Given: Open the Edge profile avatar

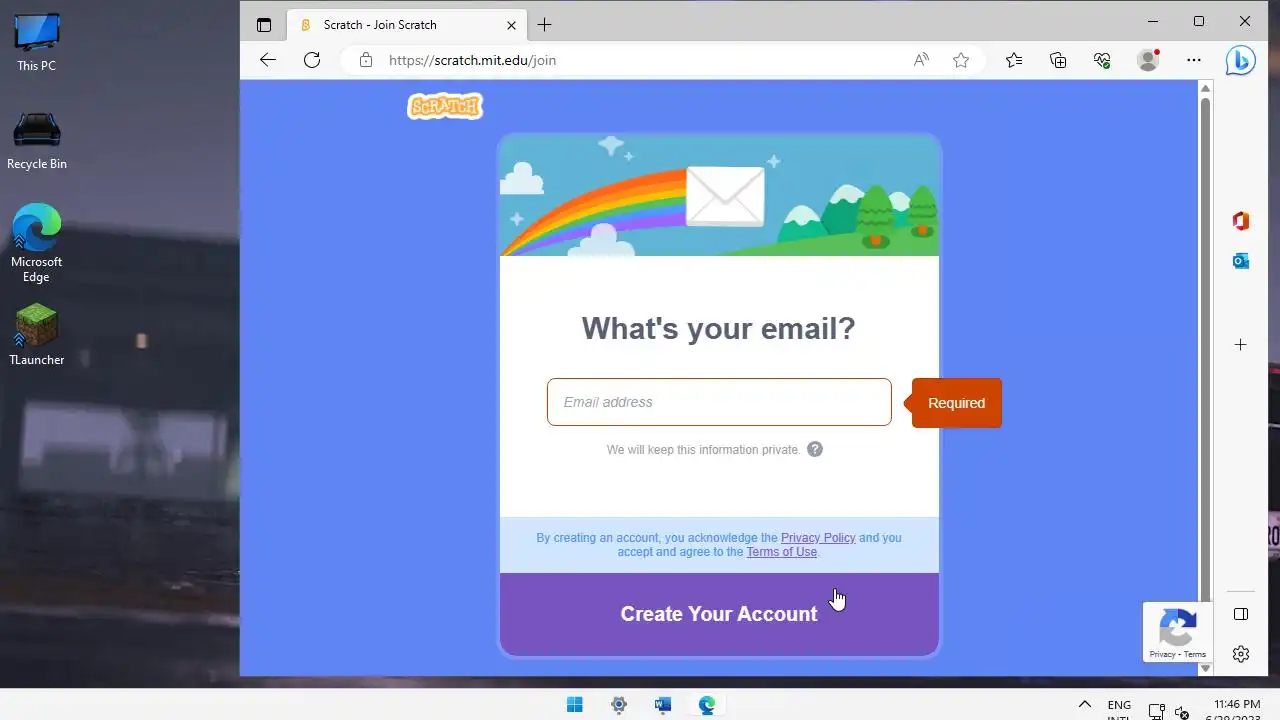Looking at the screenshot, I should (1148, 60).
